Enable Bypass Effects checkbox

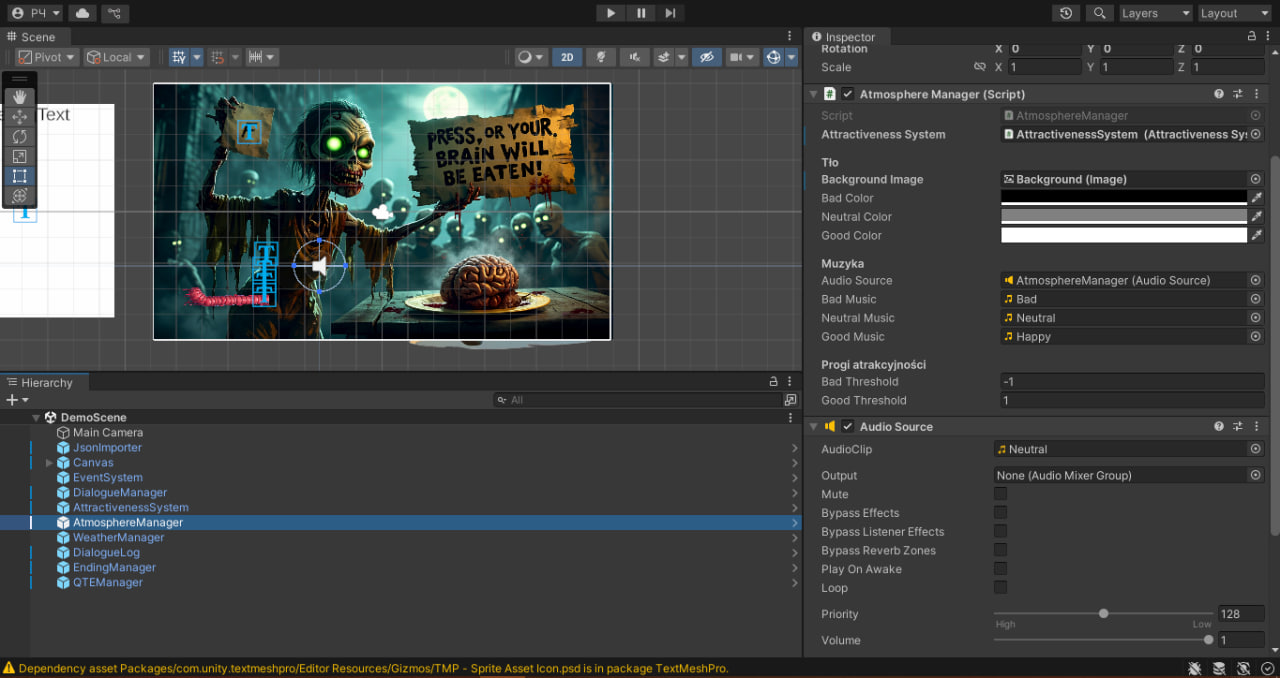1000,513
